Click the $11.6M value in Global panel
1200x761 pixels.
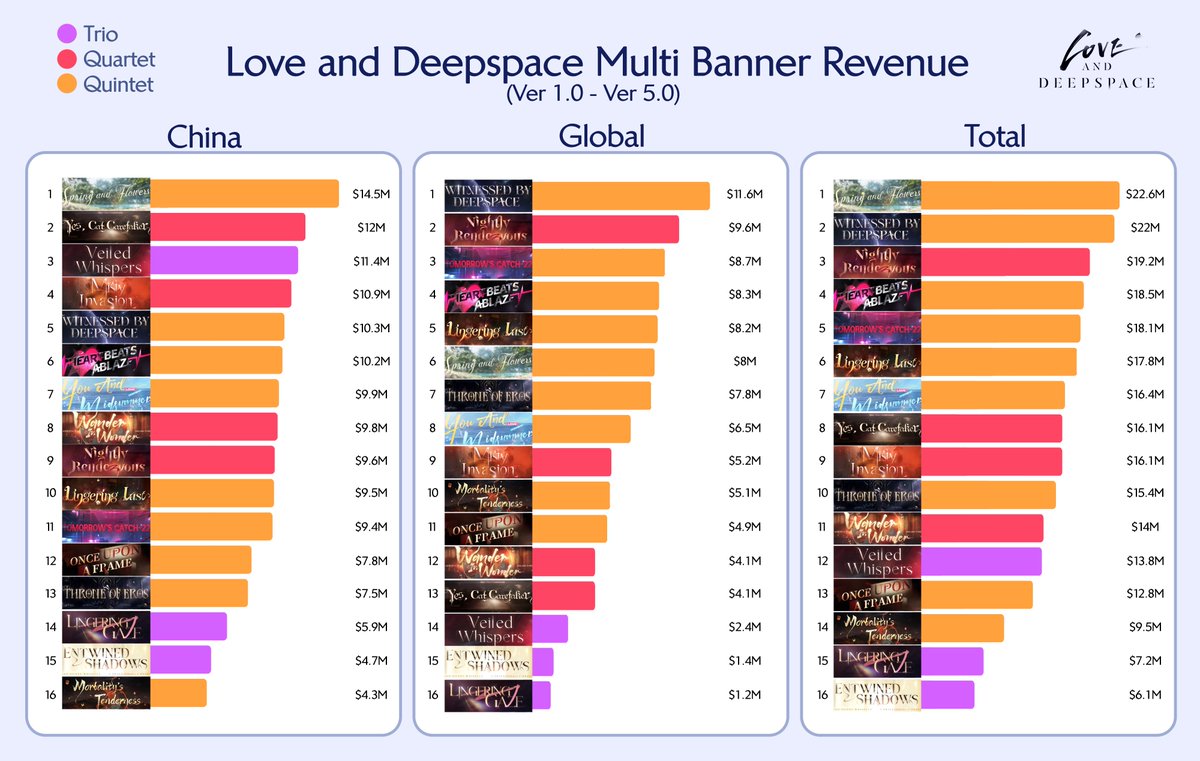point(745,195)
